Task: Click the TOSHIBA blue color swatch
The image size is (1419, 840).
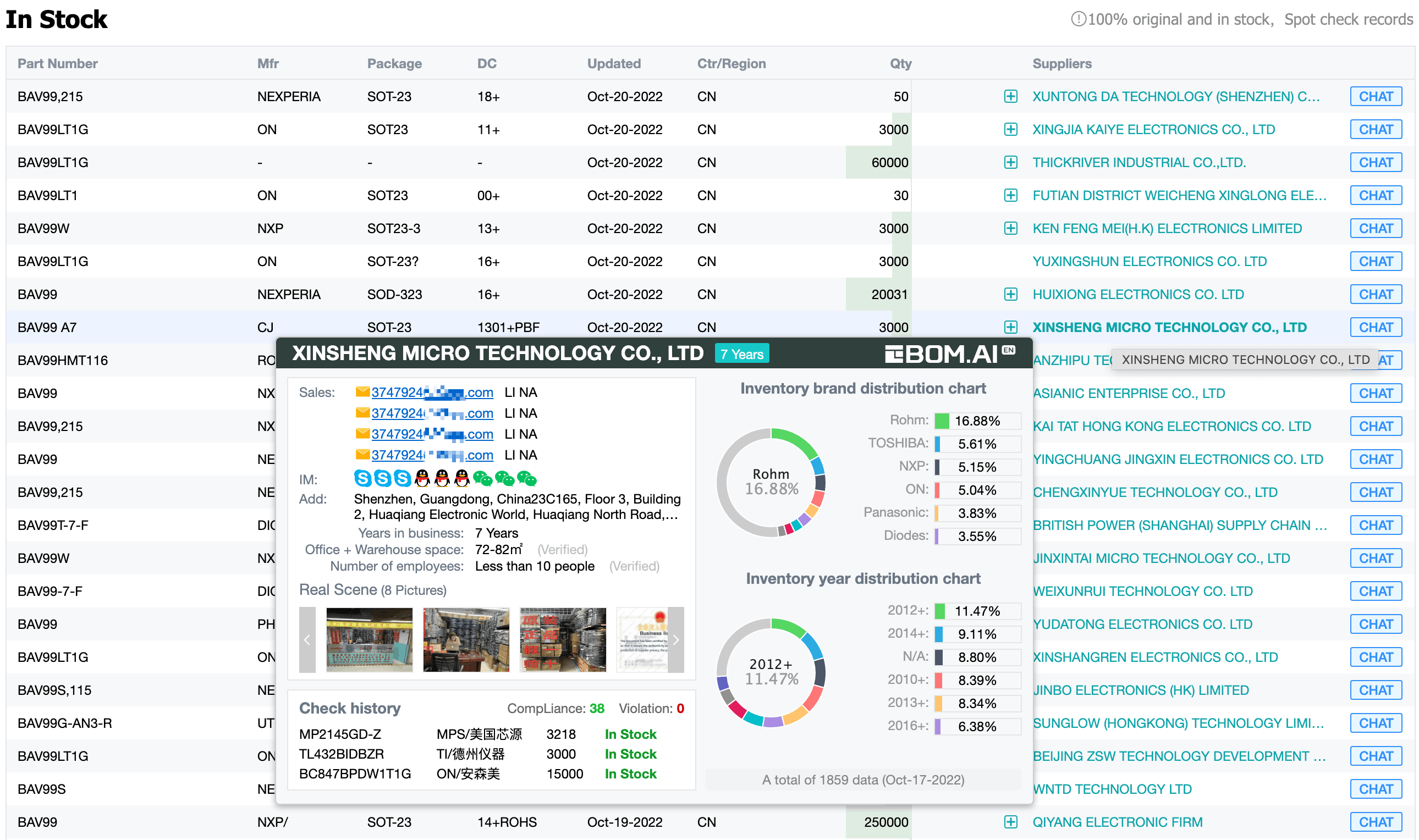Action: (937, 444)
